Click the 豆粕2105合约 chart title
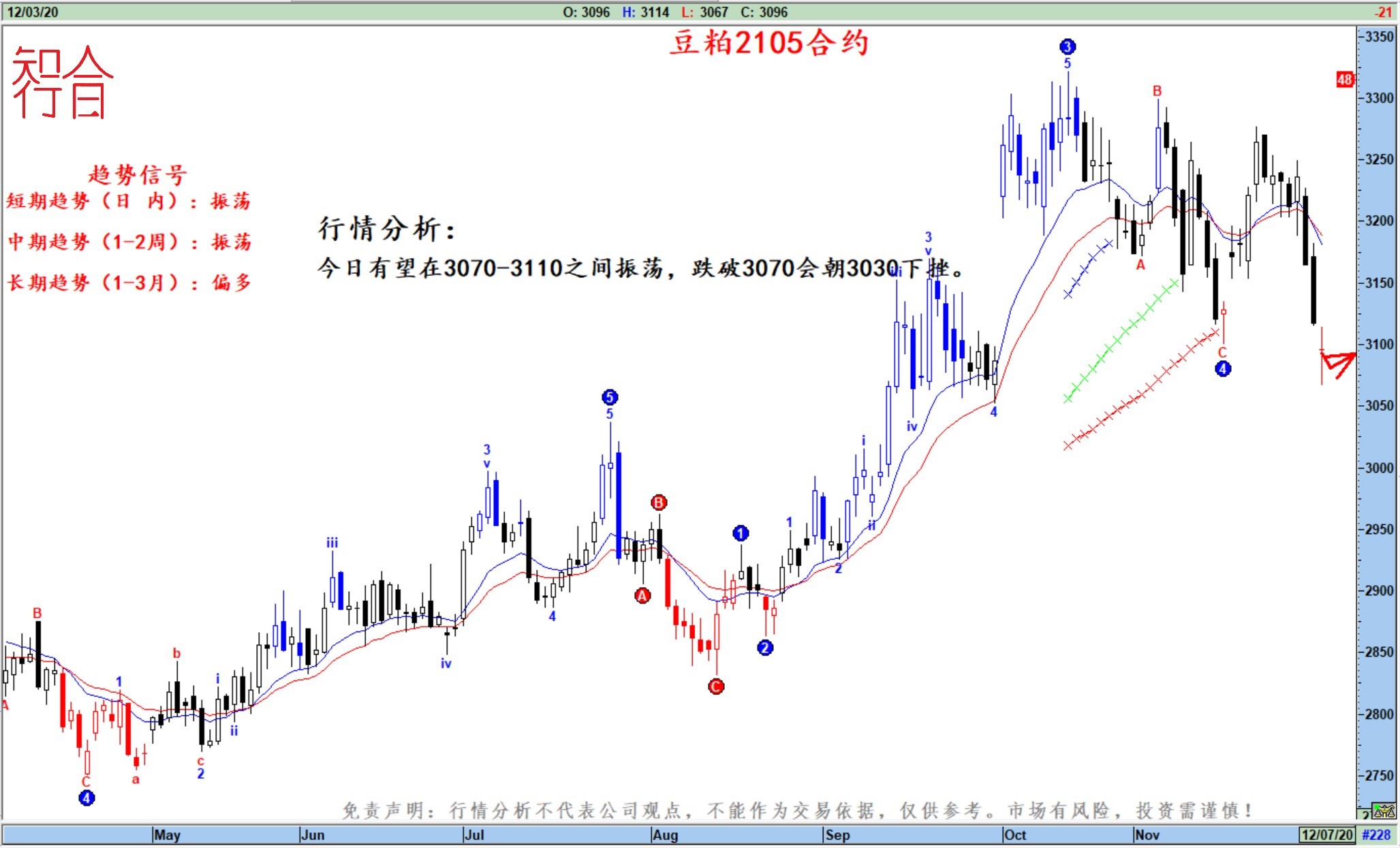1400x848 pixels. click(x=769, y=43)
